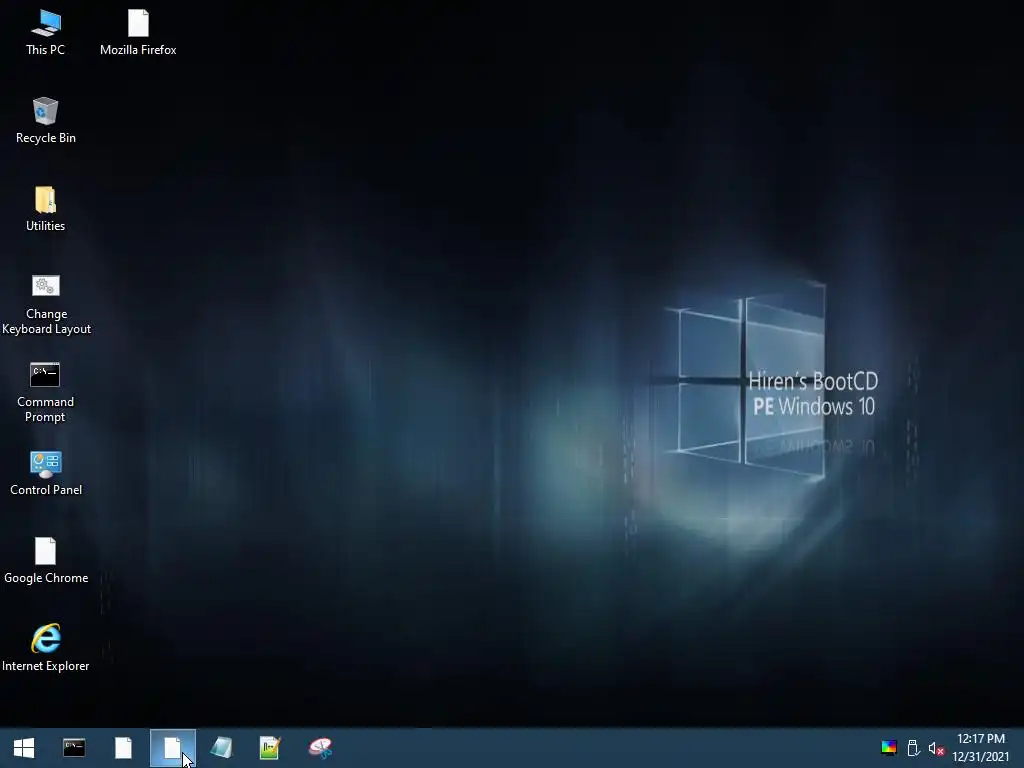Viewport: 1024px width, 768px height.
Task: Click the USB safely remove tray icon
Action: coord(913,748)
